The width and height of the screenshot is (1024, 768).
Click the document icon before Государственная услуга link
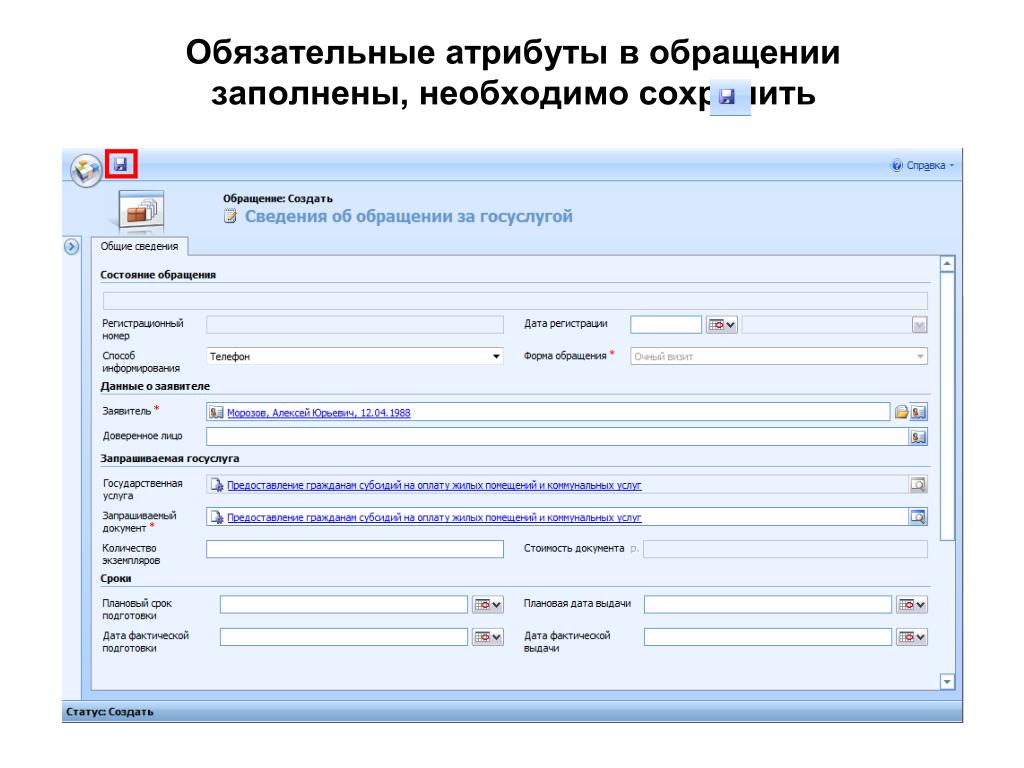(x=216, y=485)
